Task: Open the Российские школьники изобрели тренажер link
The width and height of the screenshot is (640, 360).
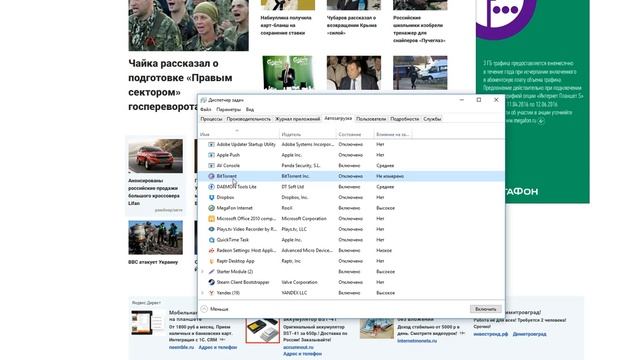Action: click(419, 29)
